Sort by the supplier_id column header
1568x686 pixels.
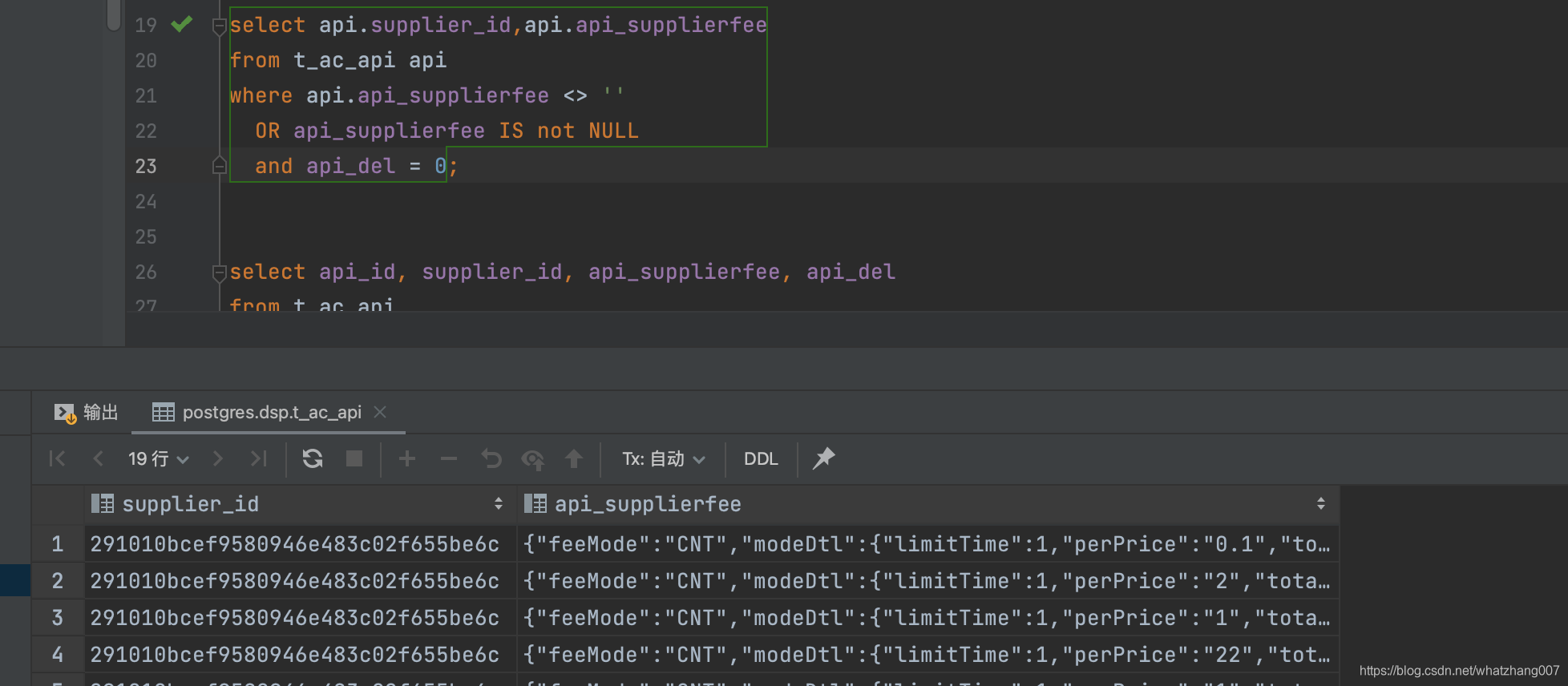coord(300,504)
